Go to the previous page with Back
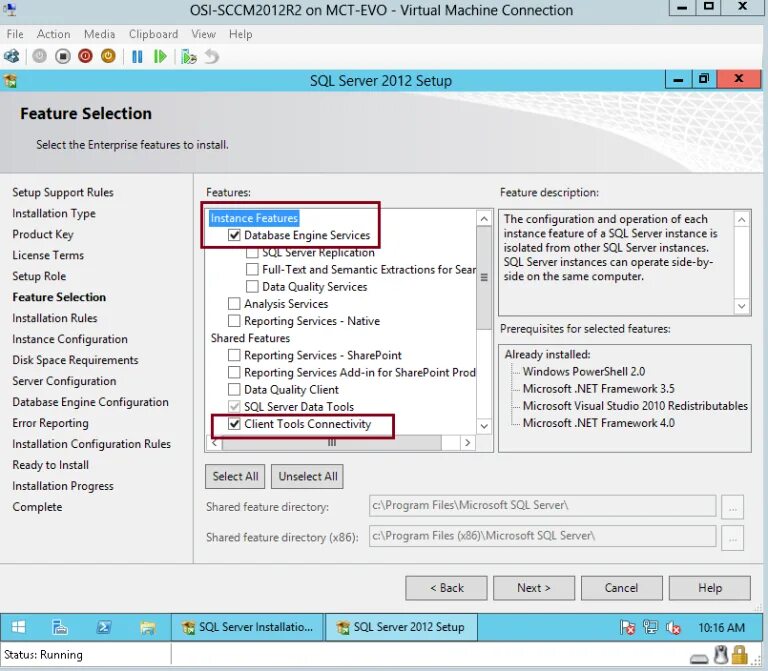This screenshot has width=768, height=671. tap(446, 588)
